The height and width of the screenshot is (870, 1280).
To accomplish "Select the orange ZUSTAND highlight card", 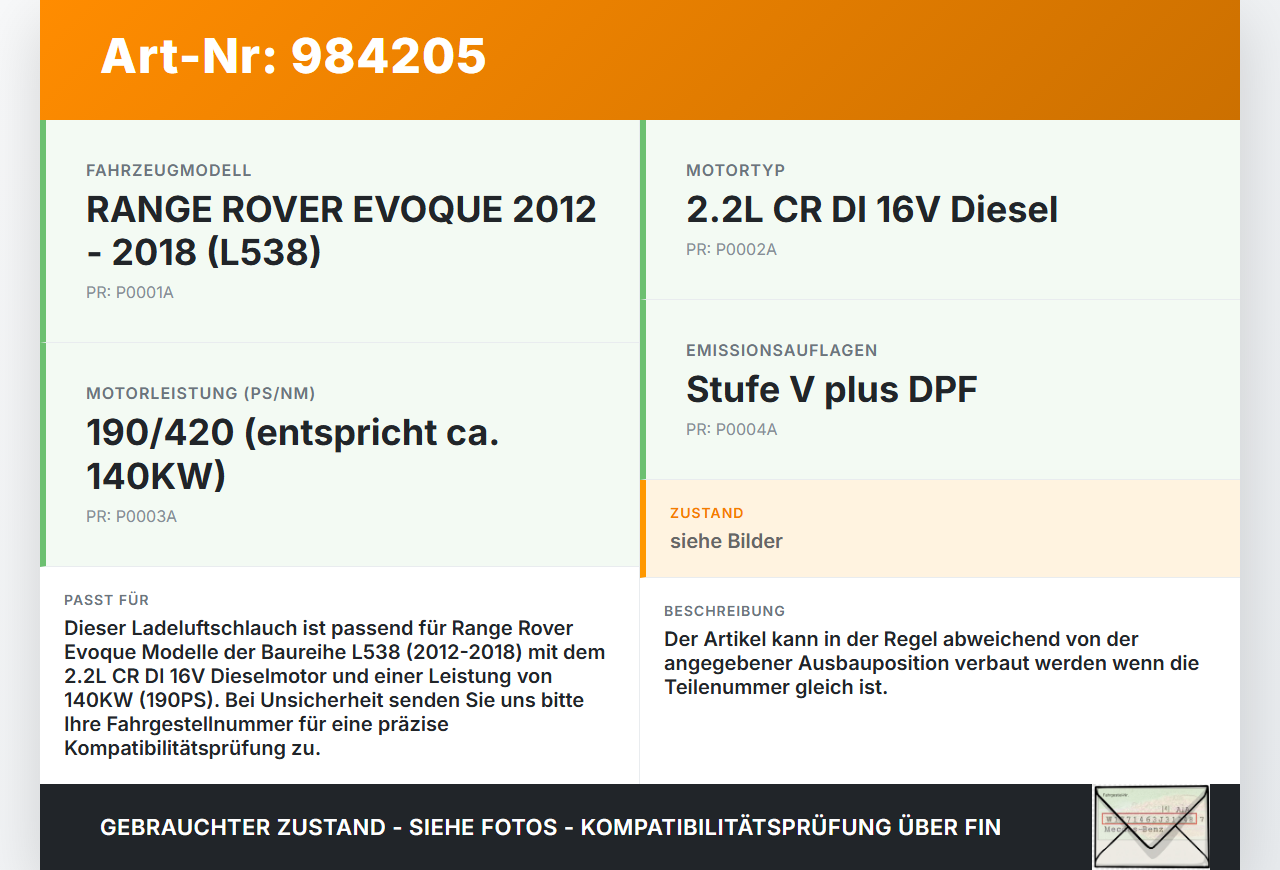I will coord(940,528).
